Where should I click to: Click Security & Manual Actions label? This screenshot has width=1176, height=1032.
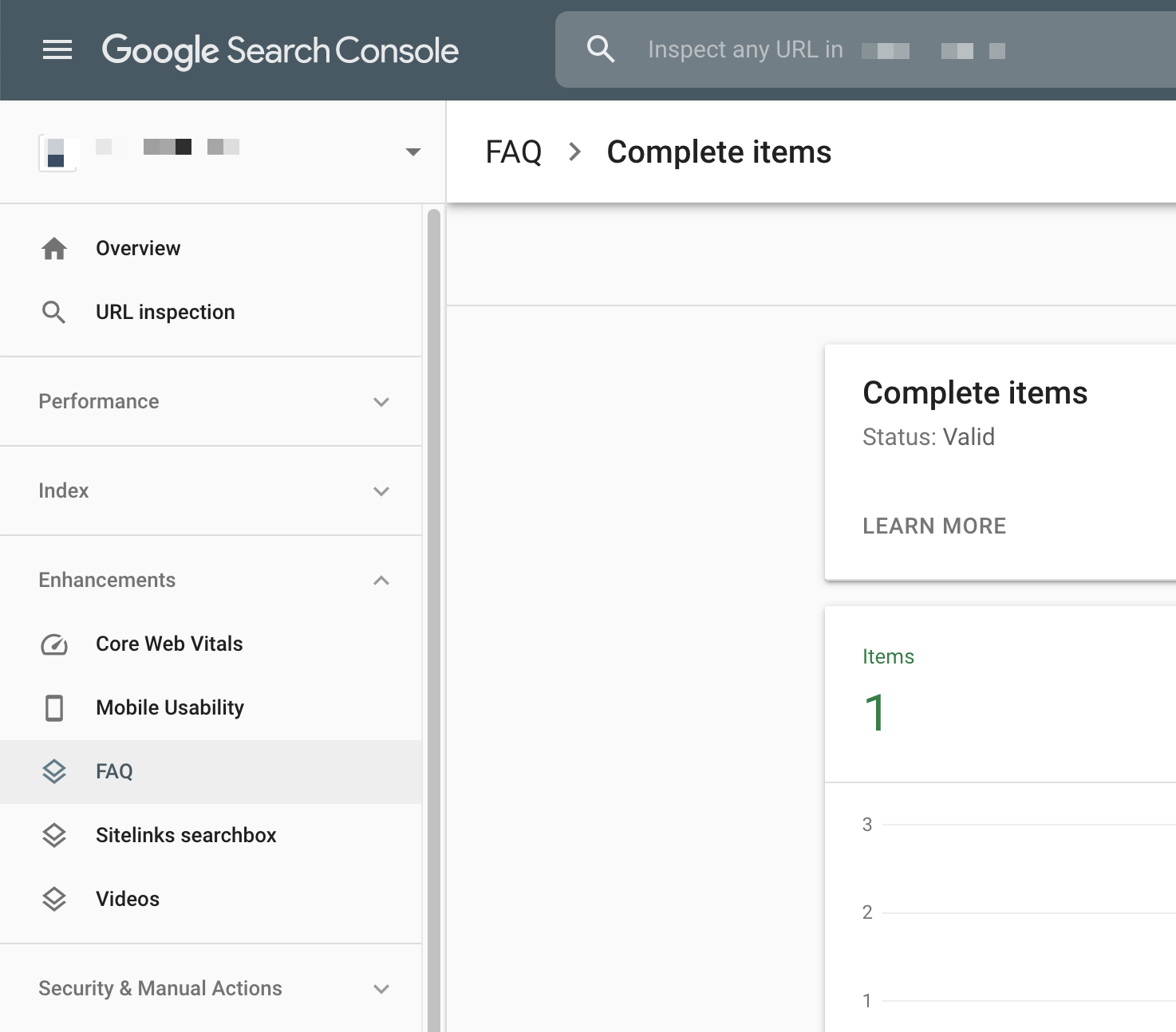point(160,988)
